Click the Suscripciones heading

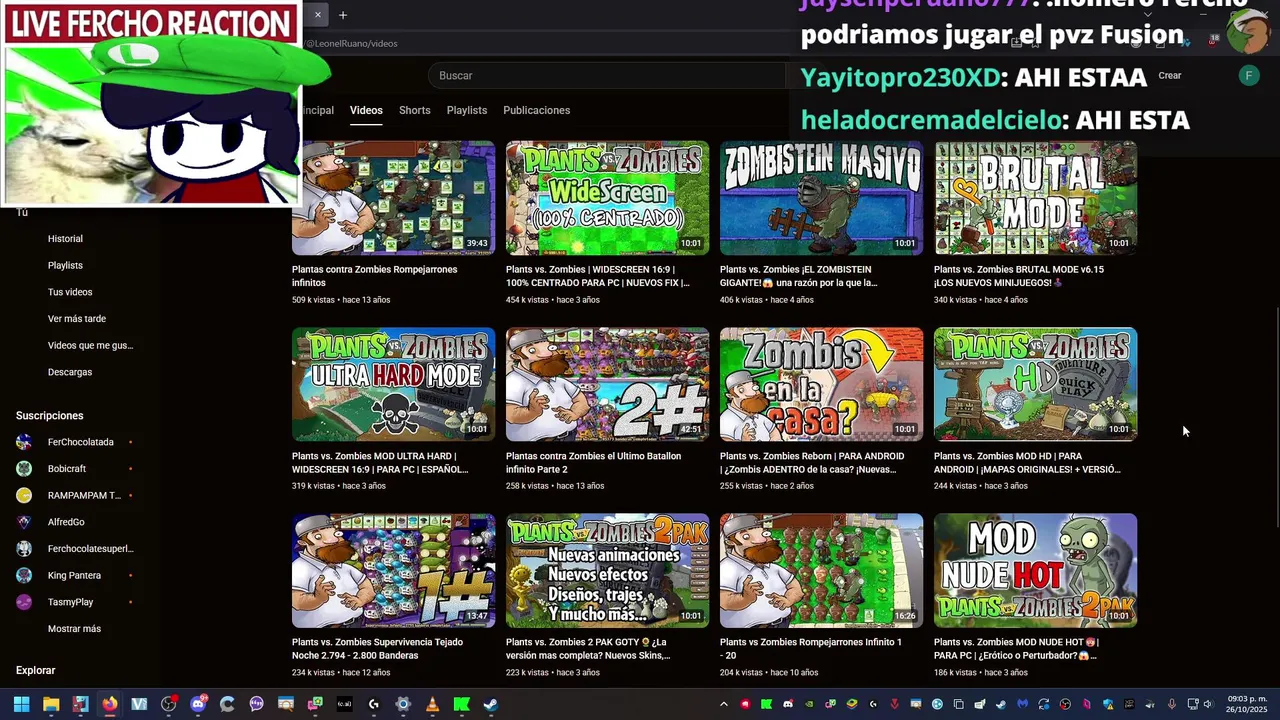[x=50, y=415]
